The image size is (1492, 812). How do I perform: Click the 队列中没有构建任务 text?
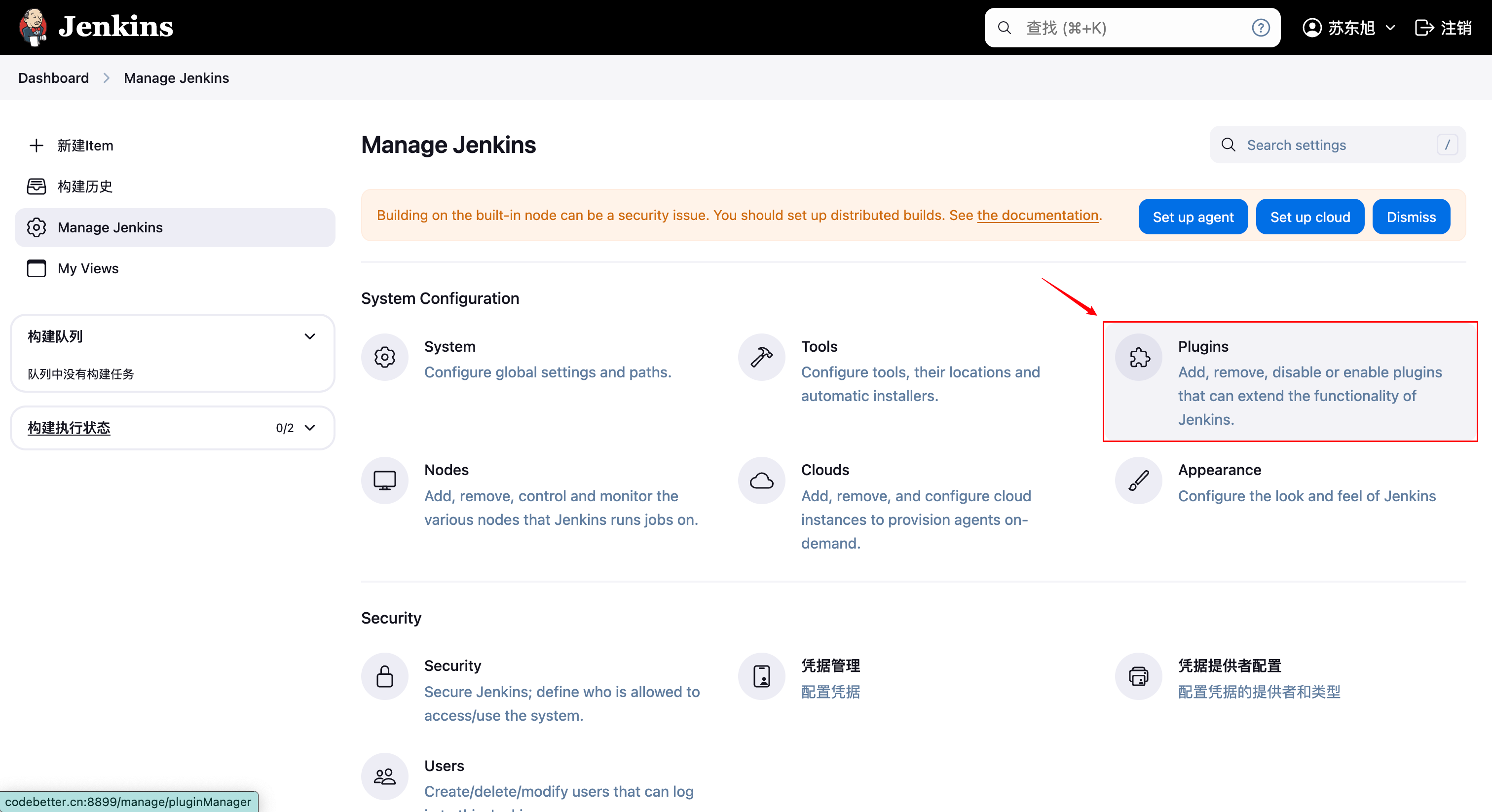(80, 374)
